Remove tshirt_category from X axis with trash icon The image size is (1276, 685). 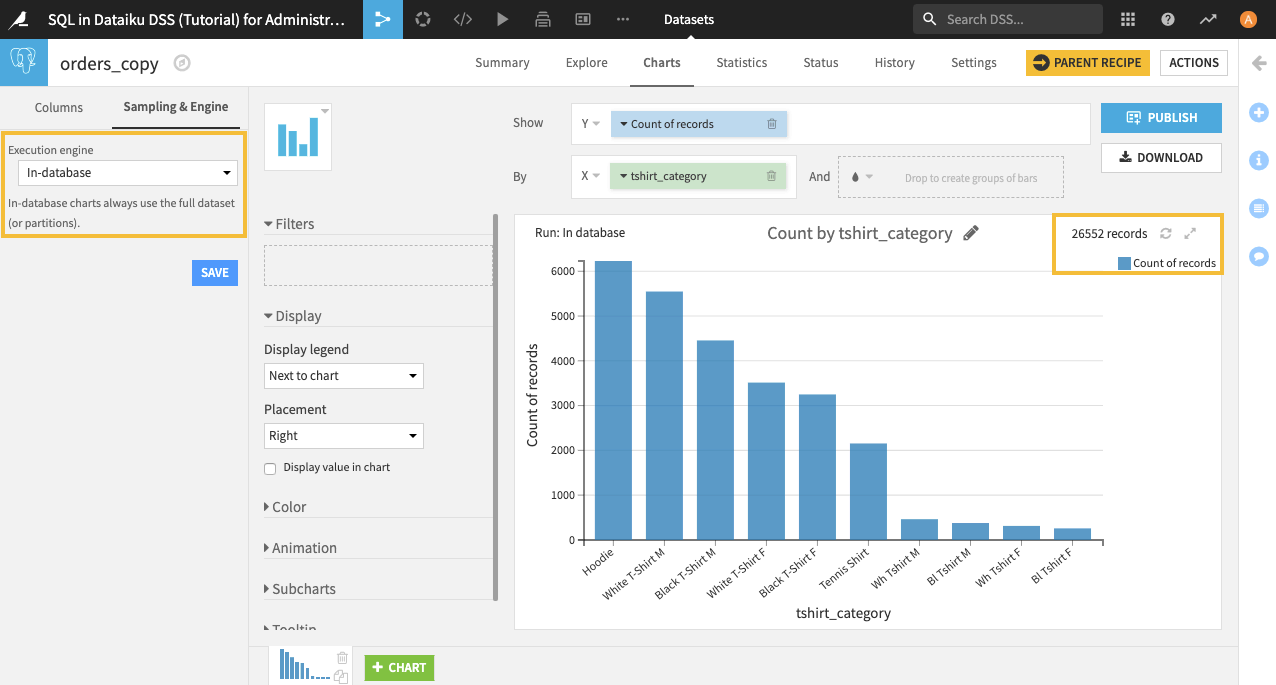(x=771, y=176)
